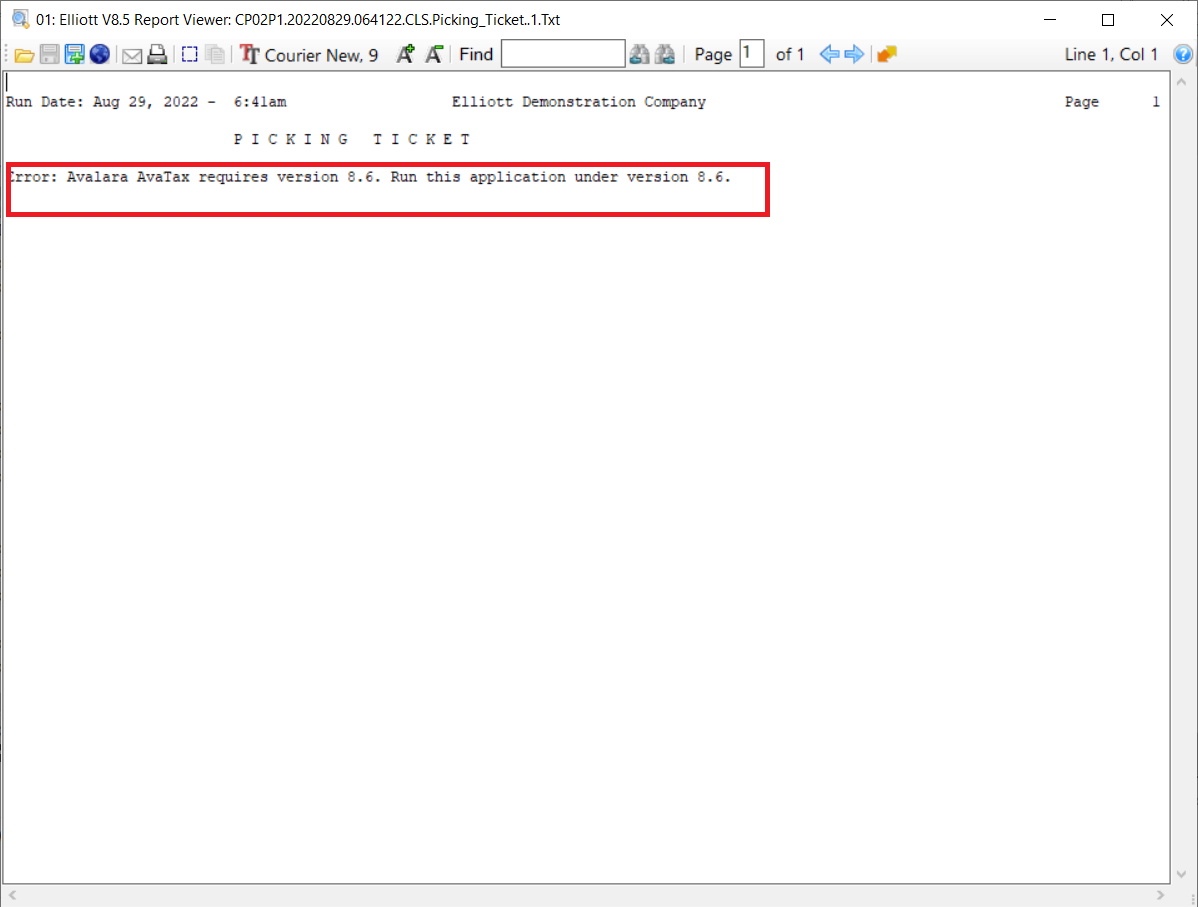The height and width of the screenshot is (907, 1198).
Task: Click the horizontal scrollbar left arrow
Action: coord(12,895)
